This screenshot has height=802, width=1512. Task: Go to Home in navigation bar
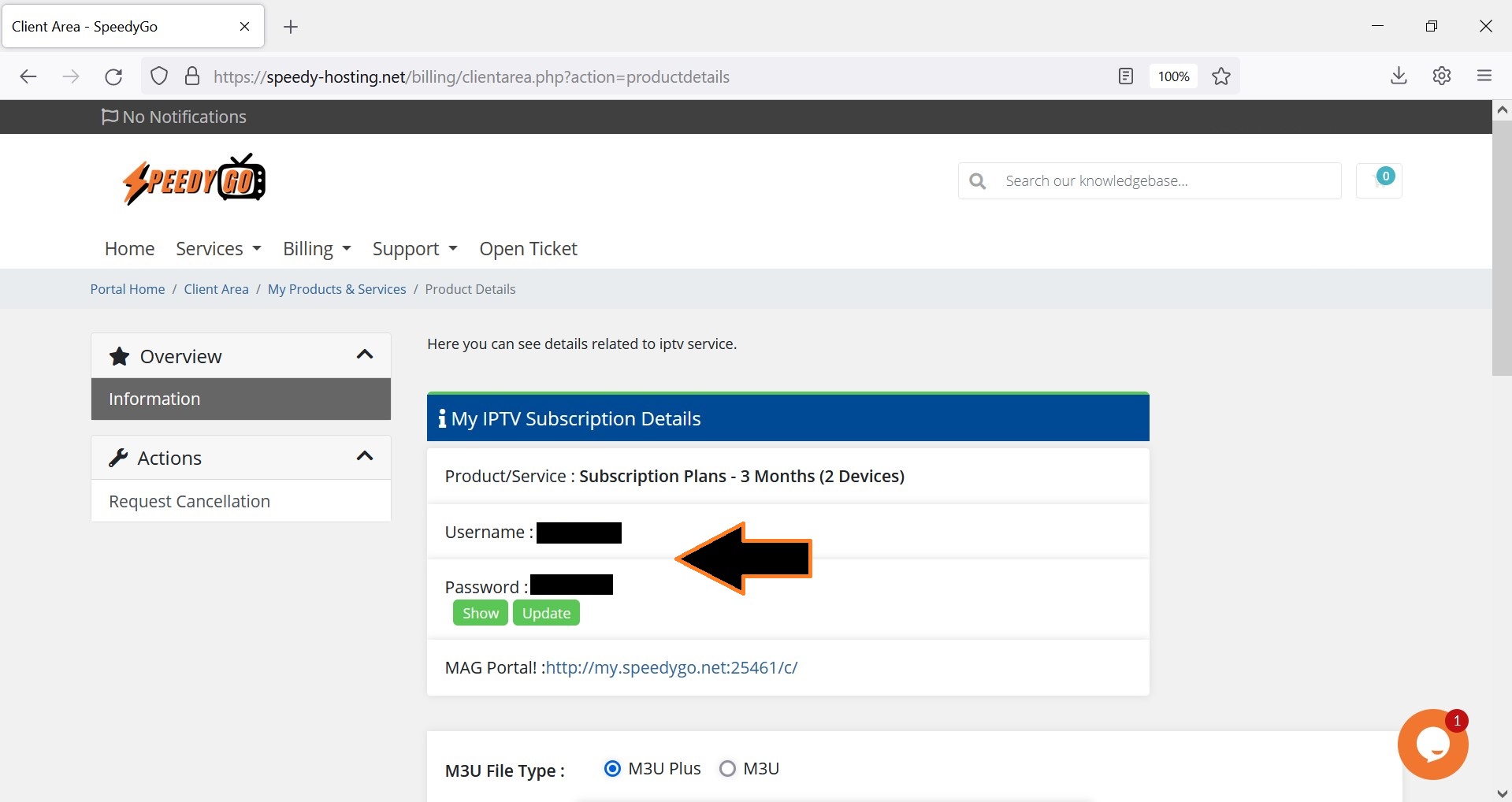pos(129,248)
